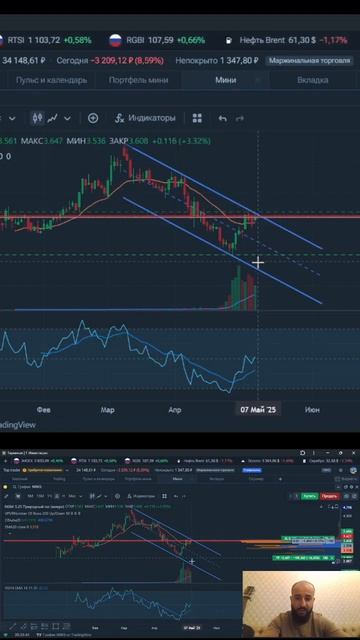Click the Июн label on time axis
This screenshot has height=640, width=360.
coord(312,410)
